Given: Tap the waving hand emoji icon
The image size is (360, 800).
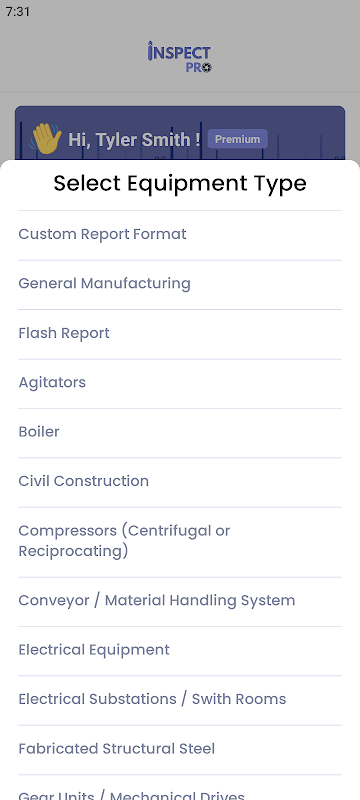Looking at the screenshot, I should [45, 138].
